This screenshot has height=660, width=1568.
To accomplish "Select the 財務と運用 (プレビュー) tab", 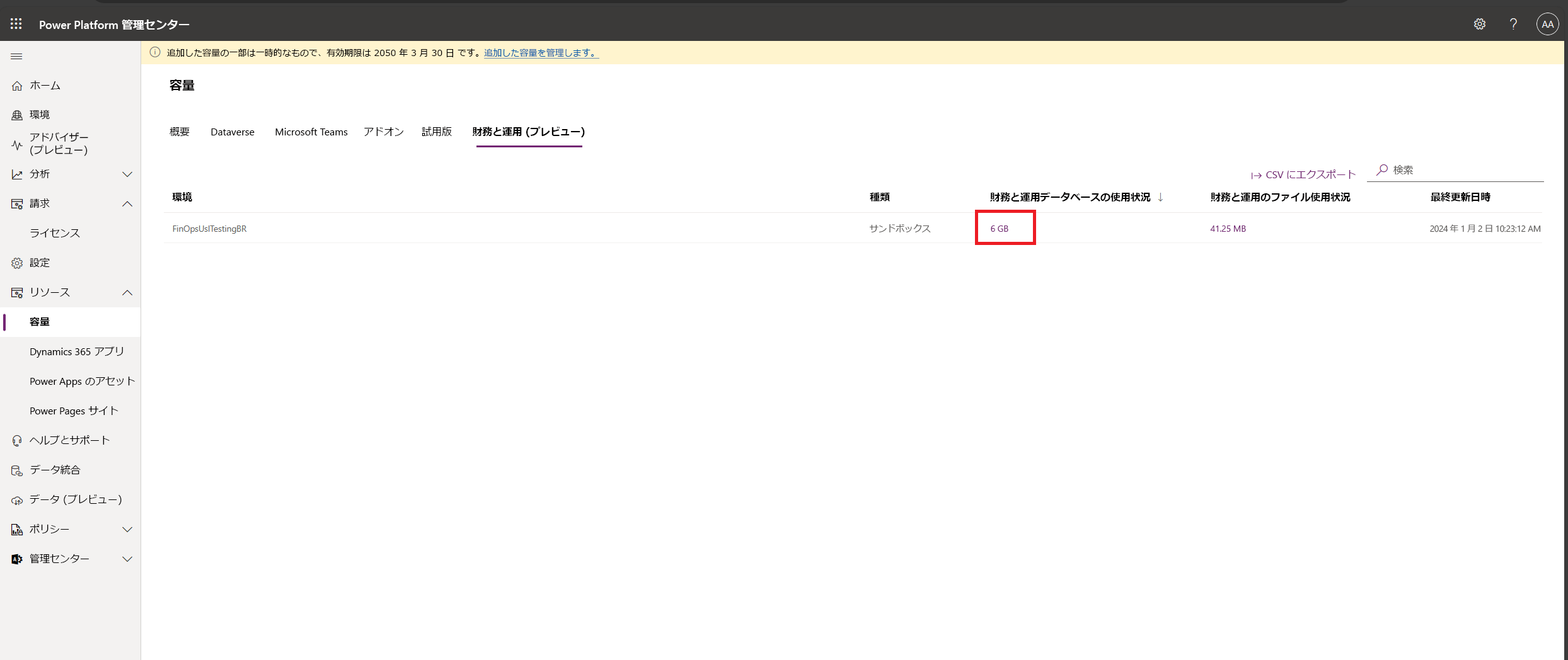I will click(x=529, y=132).
